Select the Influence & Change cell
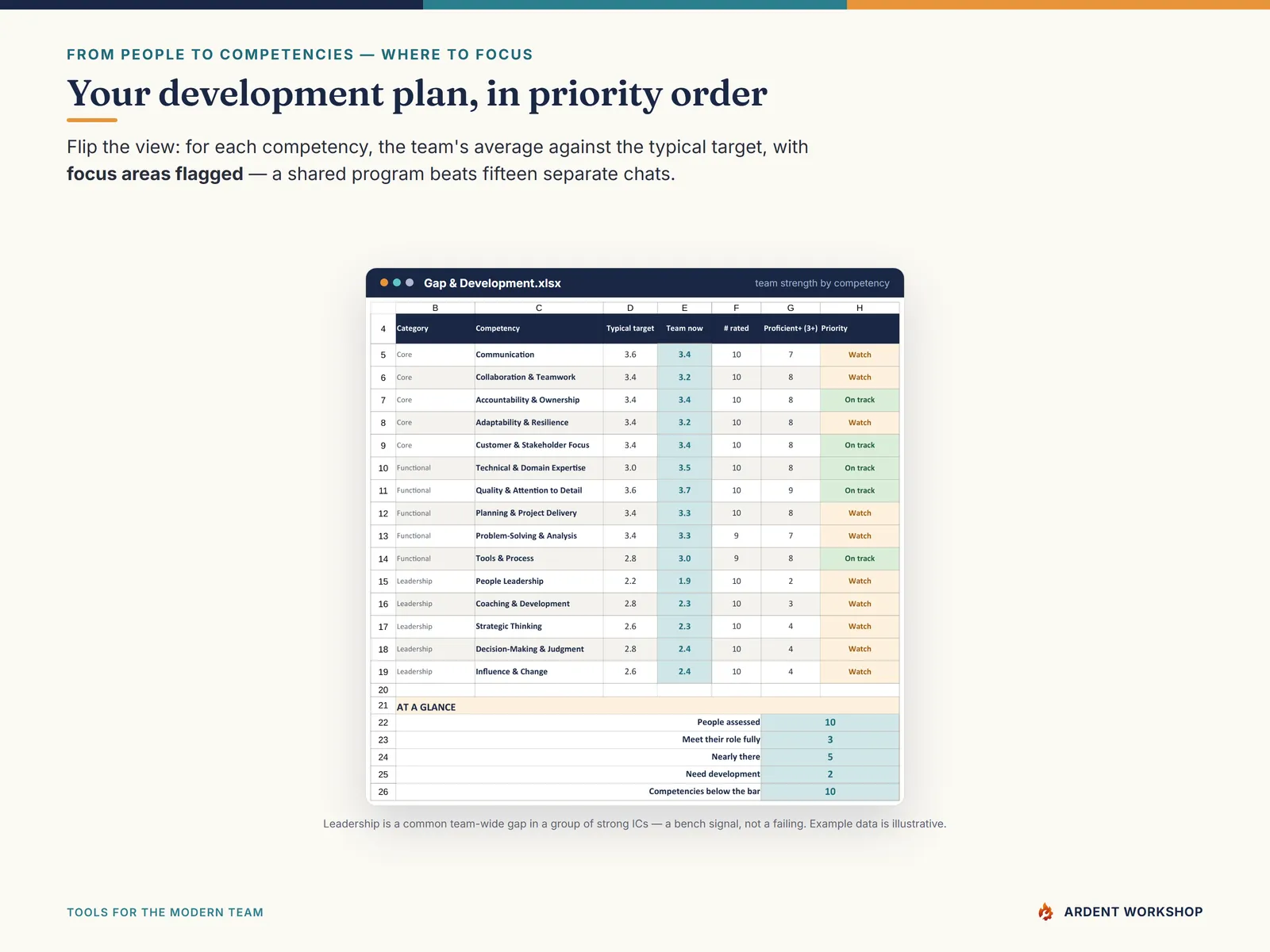Screen dimensions: 1270x952 [539, 671]
